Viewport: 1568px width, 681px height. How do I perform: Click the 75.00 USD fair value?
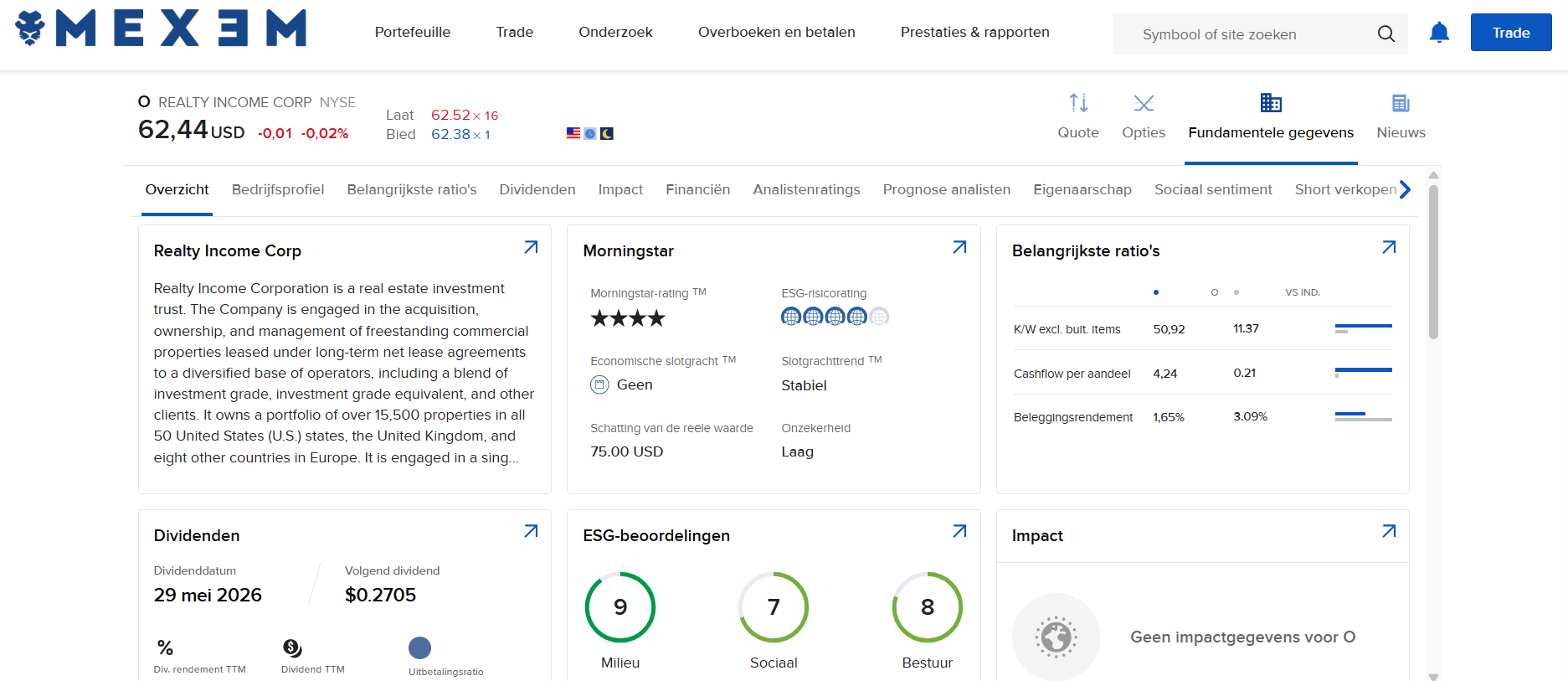[627, 451]
